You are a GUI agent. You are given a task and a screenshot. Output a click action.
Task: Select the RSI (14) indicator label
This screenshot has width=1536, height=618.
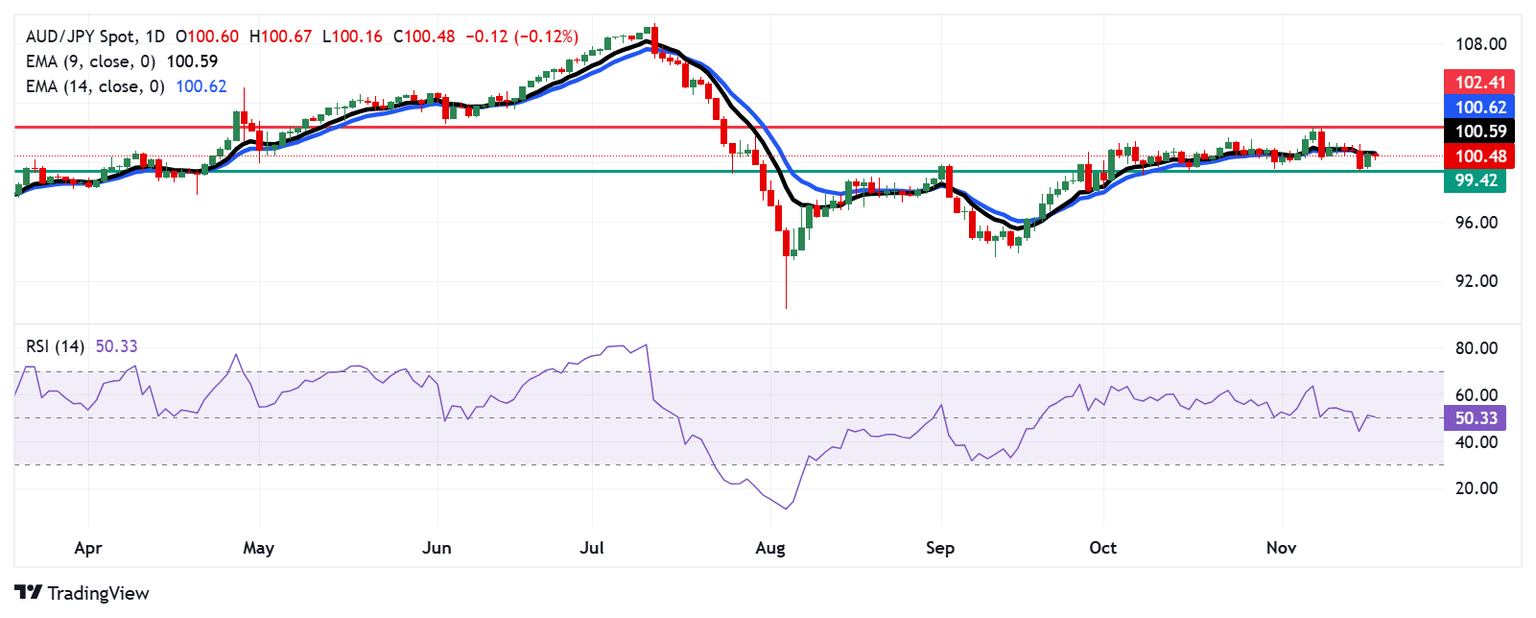(54, 346)
